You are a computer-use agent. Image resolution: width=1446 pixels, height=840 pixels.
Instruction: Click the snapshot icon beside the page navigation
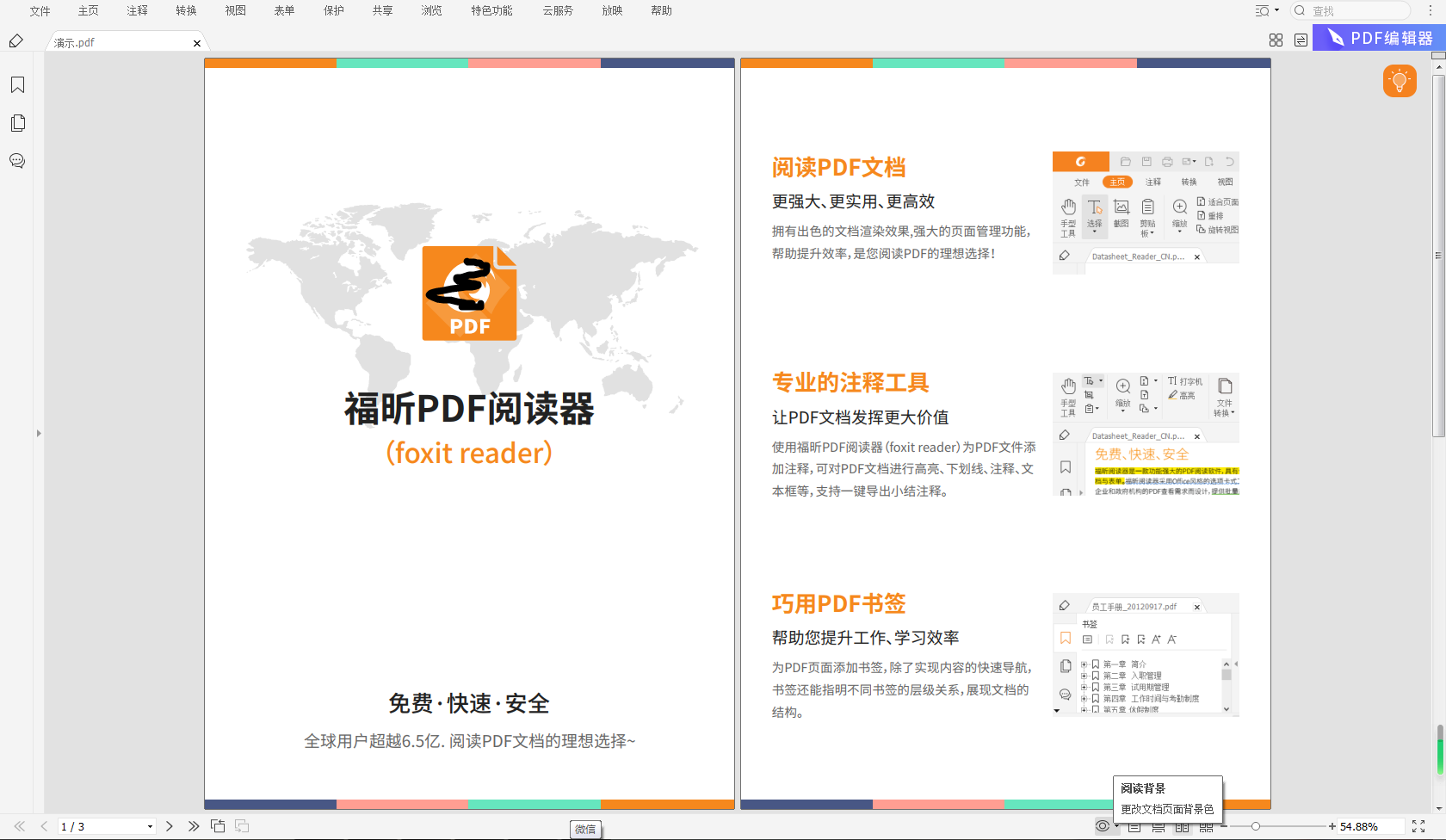pyautogui.click(x=218, y=825)
